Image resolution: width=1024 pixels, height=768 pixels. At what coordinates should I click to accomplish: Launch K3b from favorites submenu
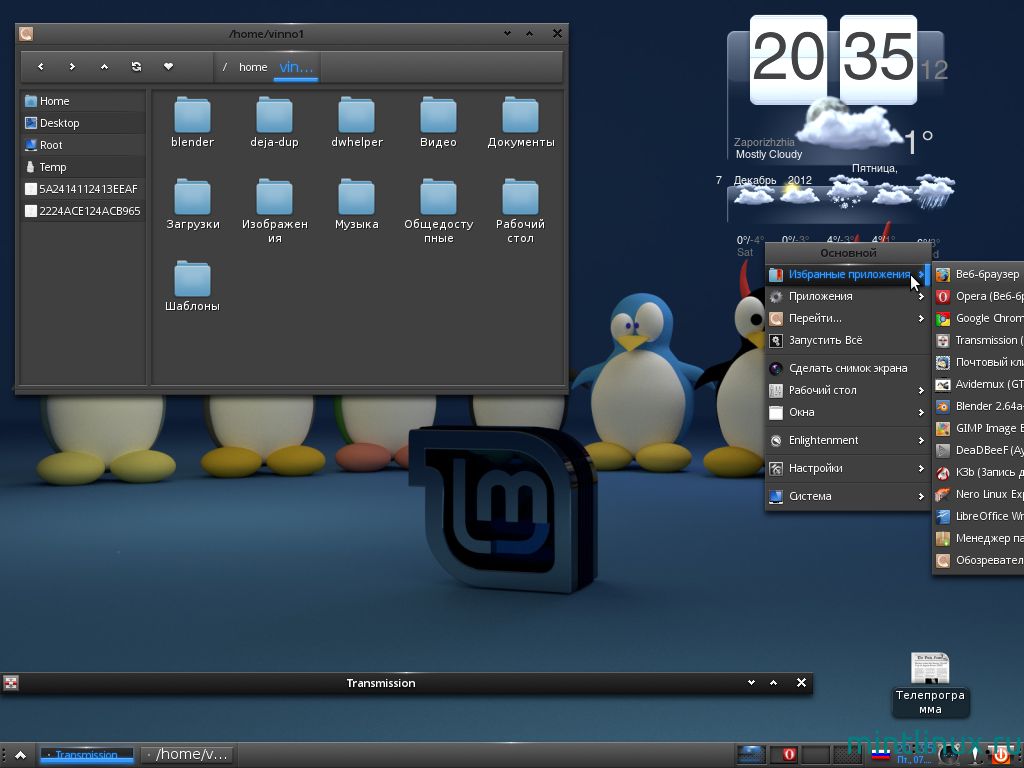[x=979, y=472]
